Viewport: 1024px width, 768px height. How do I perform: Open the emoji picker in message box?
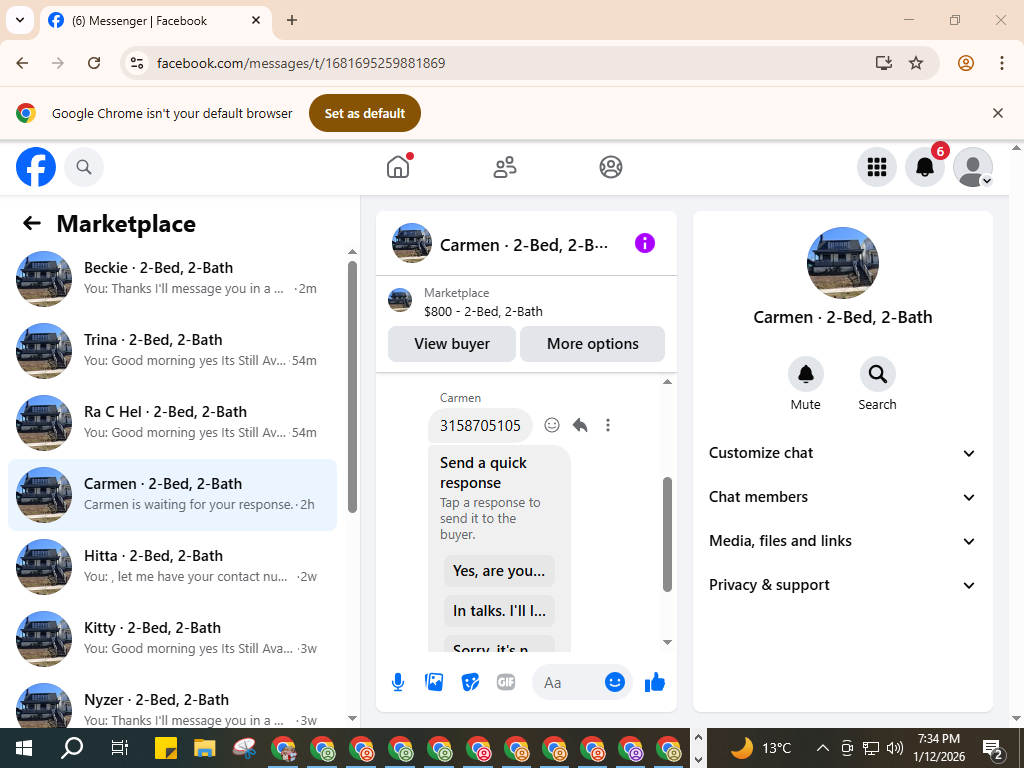pos(615,682)
